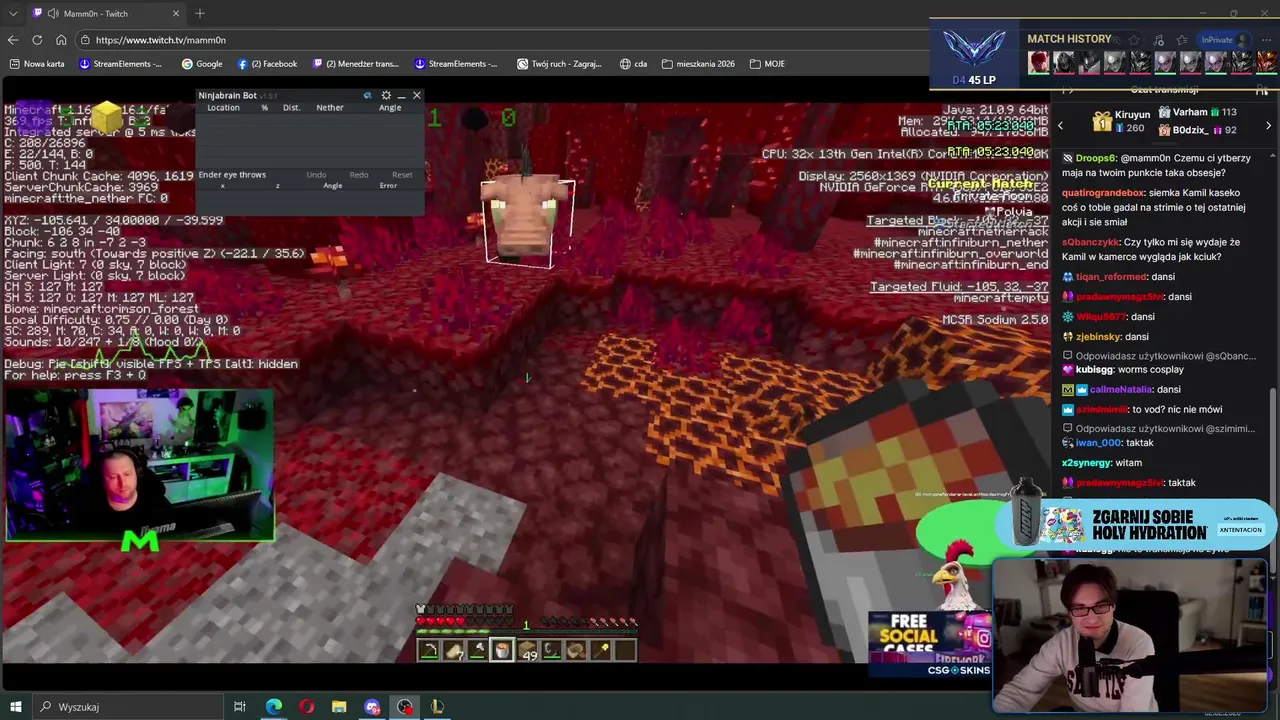Viewport: 1280px width, 720px height.
Task: Click the streamer webcam overlay
Action: pyautogui.click(x=140, y=465)
